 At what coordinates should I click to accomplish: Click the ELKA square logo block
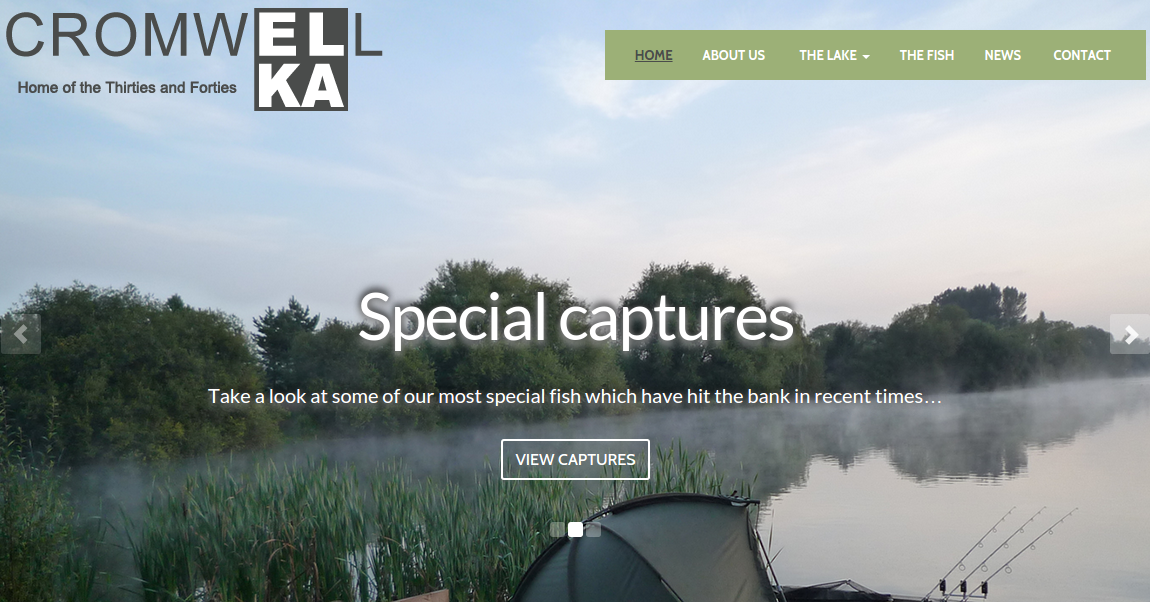[x=301, y=59]
